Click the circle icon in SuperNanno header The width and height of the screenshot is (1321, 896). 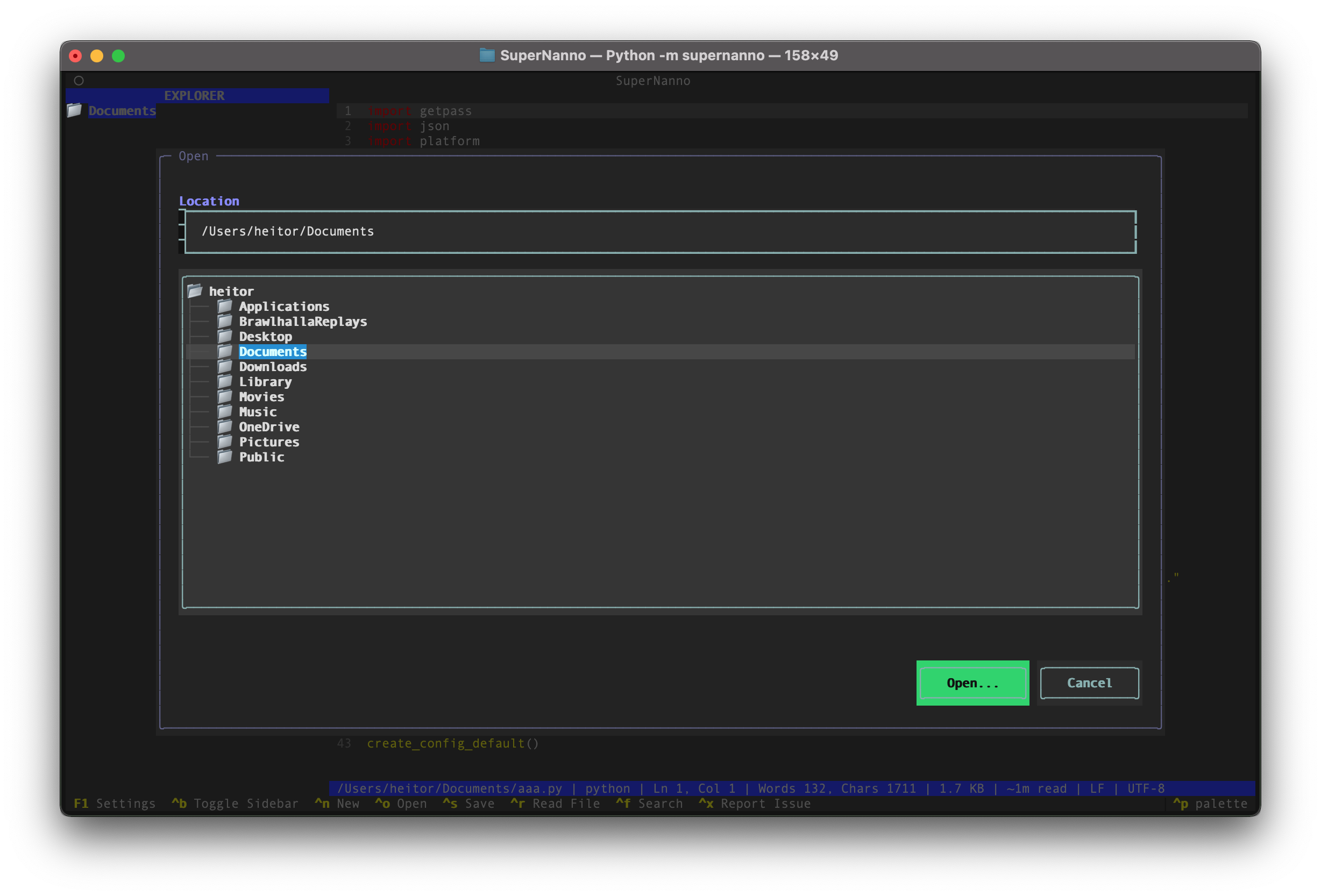79,81
